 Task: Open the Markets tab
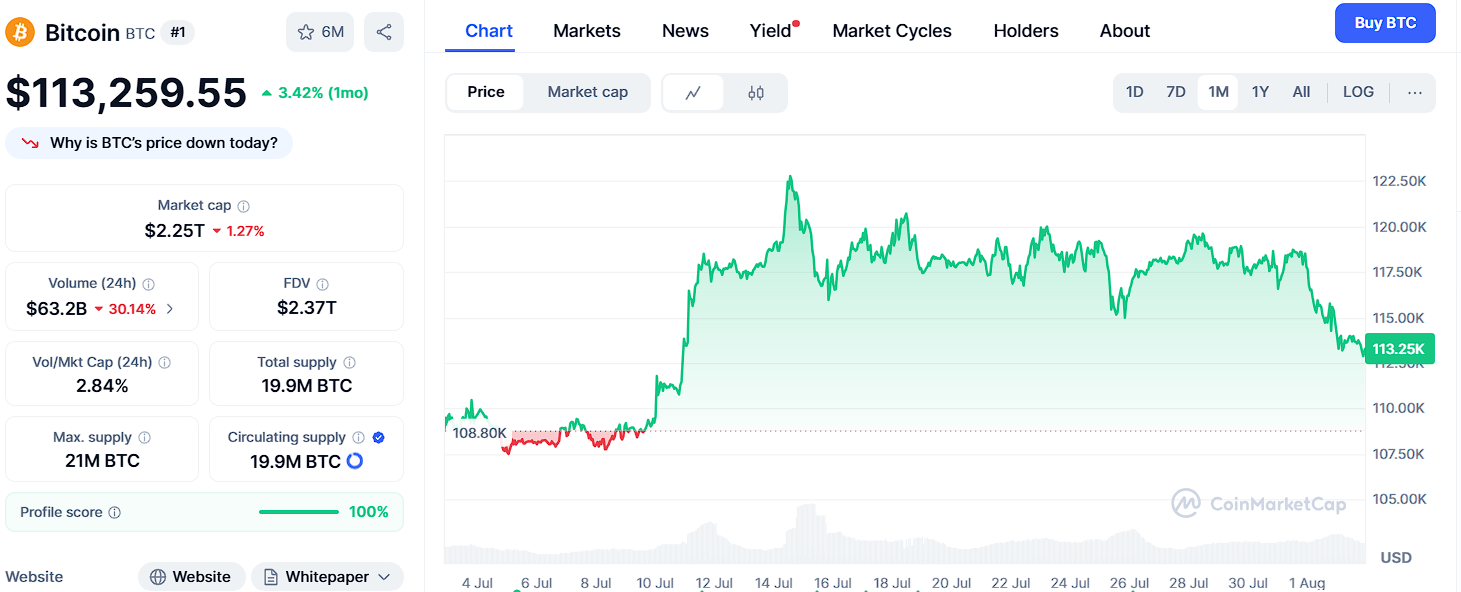click(587, 31)
